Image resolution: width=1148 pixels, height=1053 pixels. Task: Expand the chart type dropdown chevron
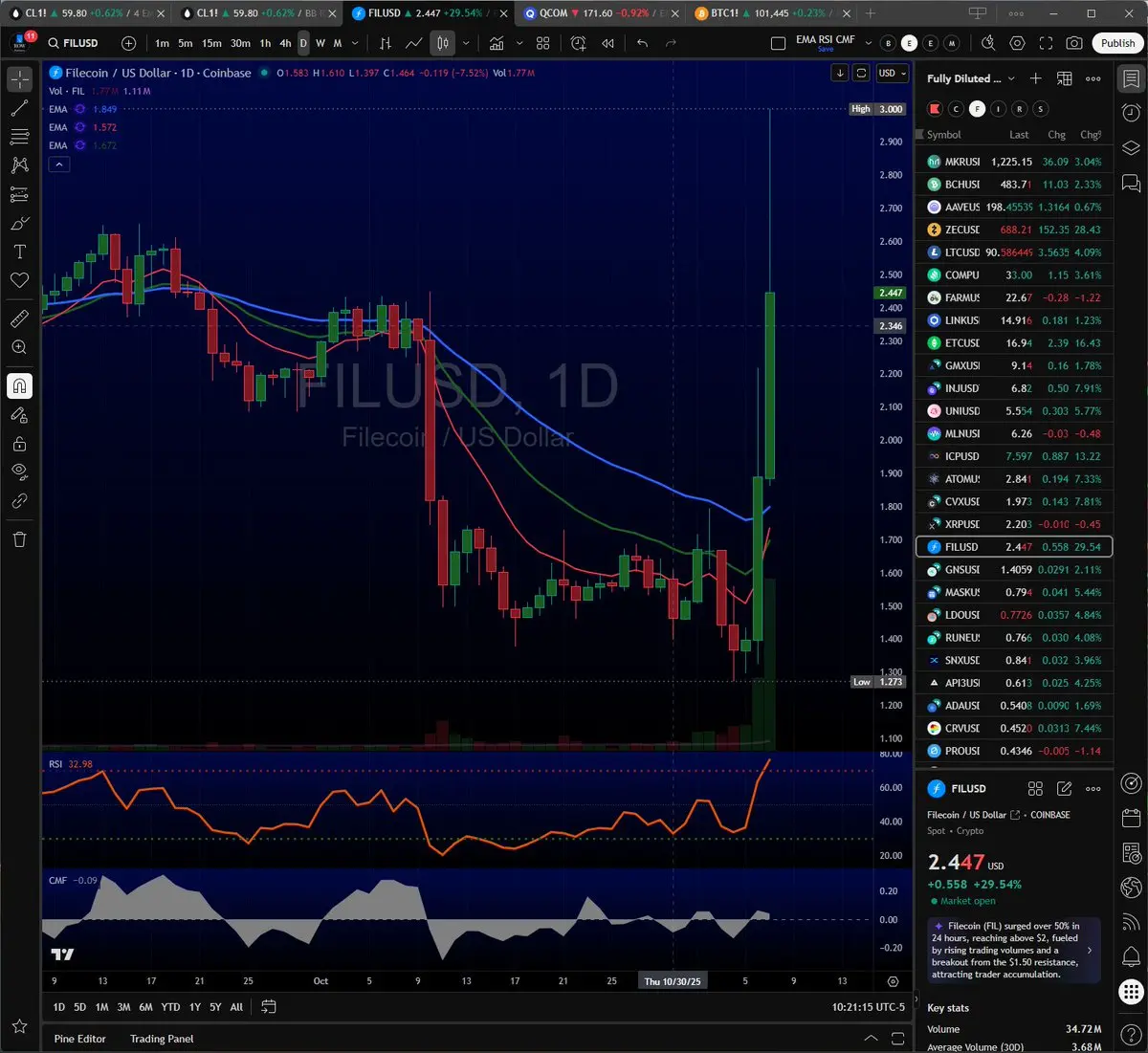(467, 43)
